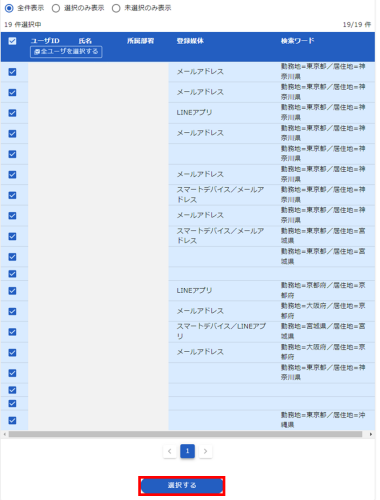The image size is (380, 500).
Task: Switch to 未選択のみ表示 radio option
Action: pos(116,8)
